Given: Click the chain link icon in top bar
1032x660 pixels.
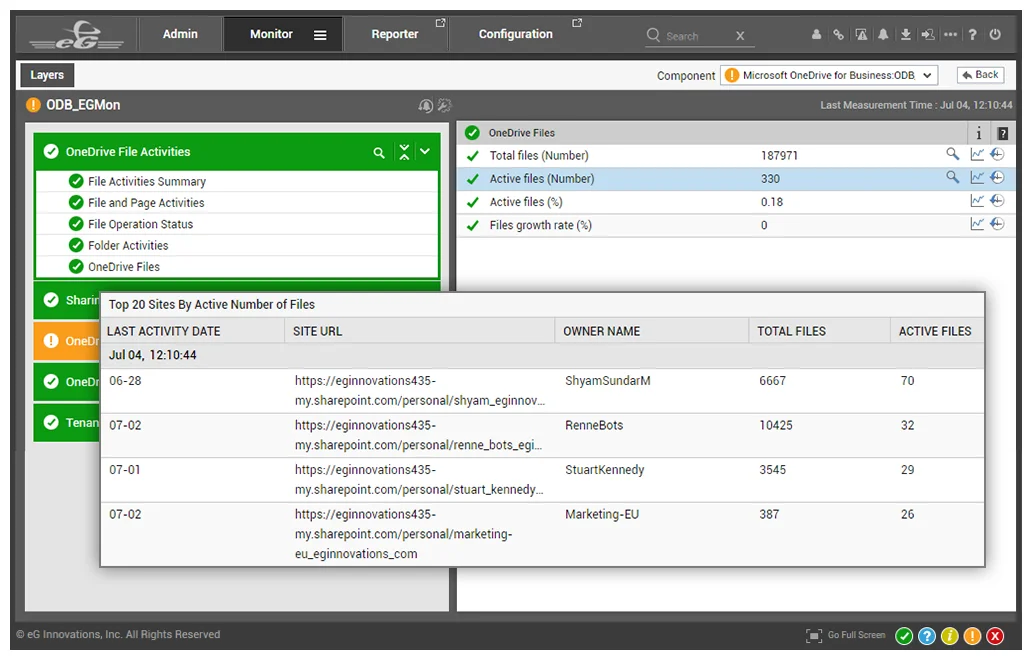Looking at the screenshot, I should point(838,34).
